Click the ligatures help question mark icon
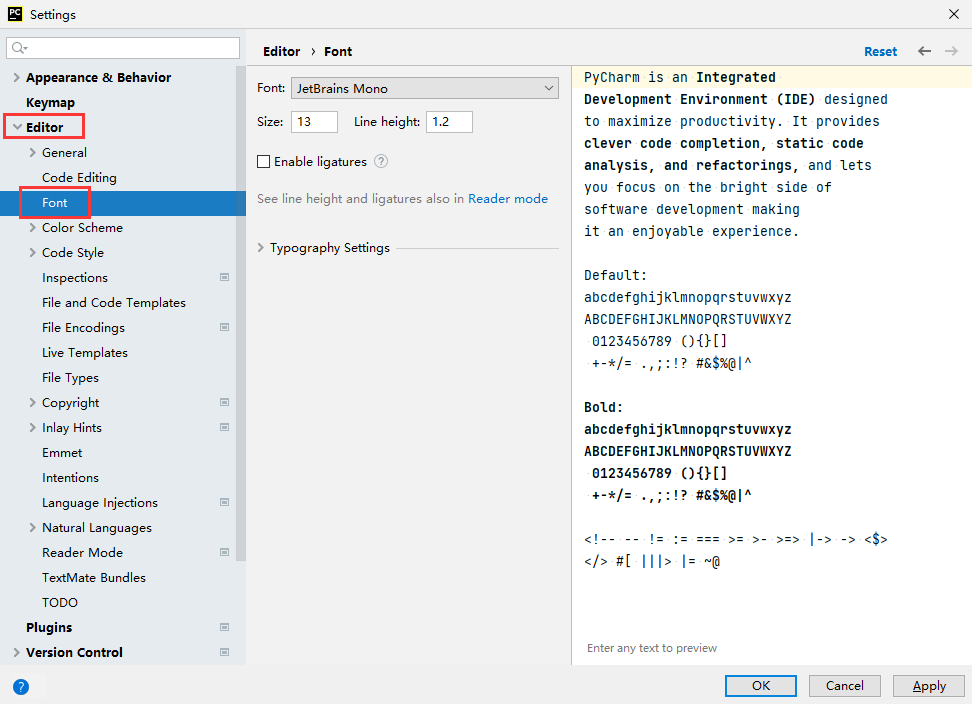The height and width of the screenshot is (704, 972). pyautogui.click(x=381, y=161)
